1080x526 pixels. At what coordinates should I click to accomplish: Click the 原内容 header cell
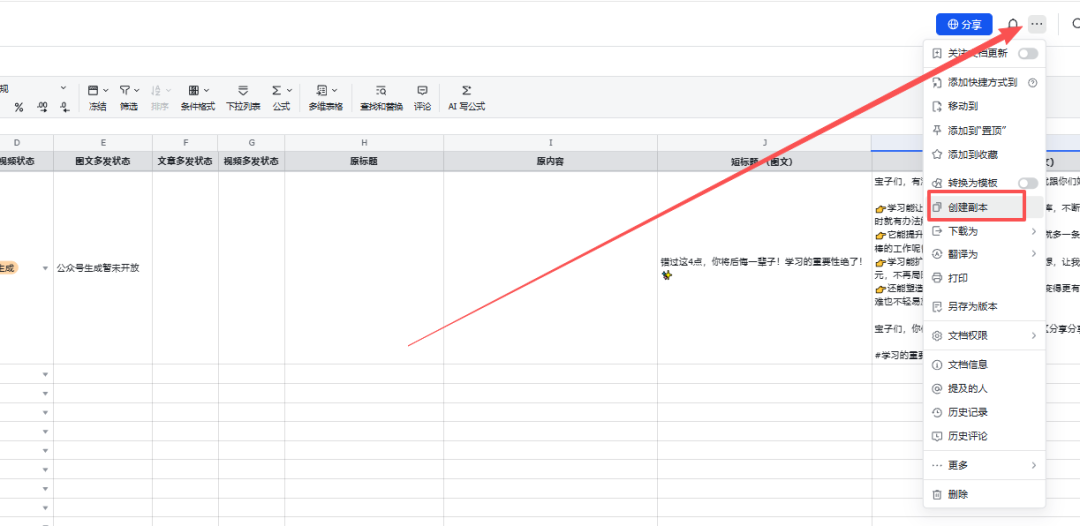tap(550, 161)
